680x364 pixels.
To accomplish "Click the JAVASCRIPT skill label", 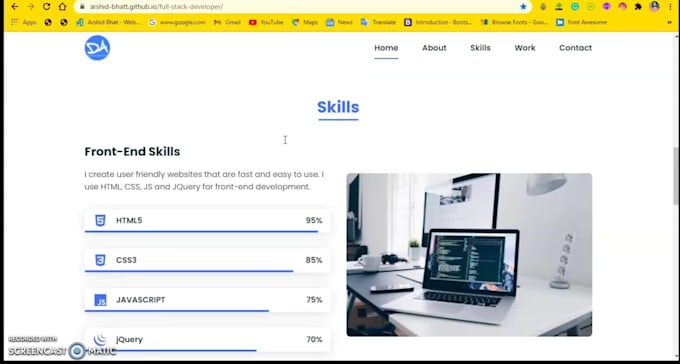I will pos(141,300).
